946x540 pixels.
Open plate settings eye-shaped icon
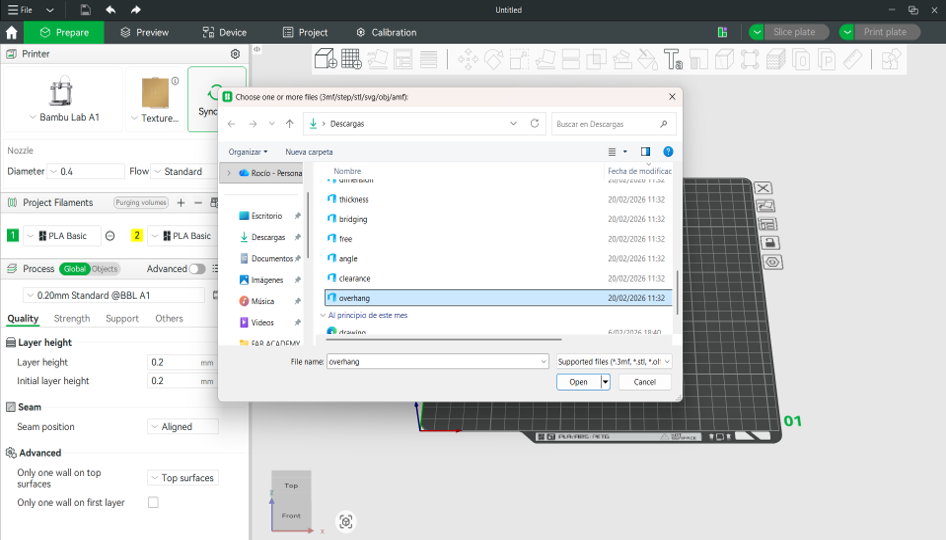772,262
